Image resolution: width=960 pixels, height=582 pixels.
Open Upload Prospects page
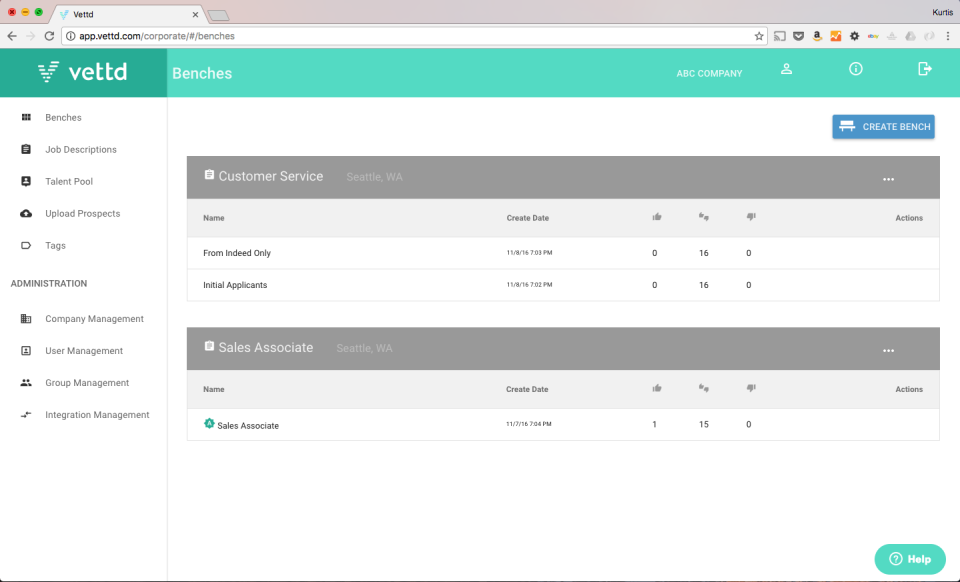tap(82, 214)
